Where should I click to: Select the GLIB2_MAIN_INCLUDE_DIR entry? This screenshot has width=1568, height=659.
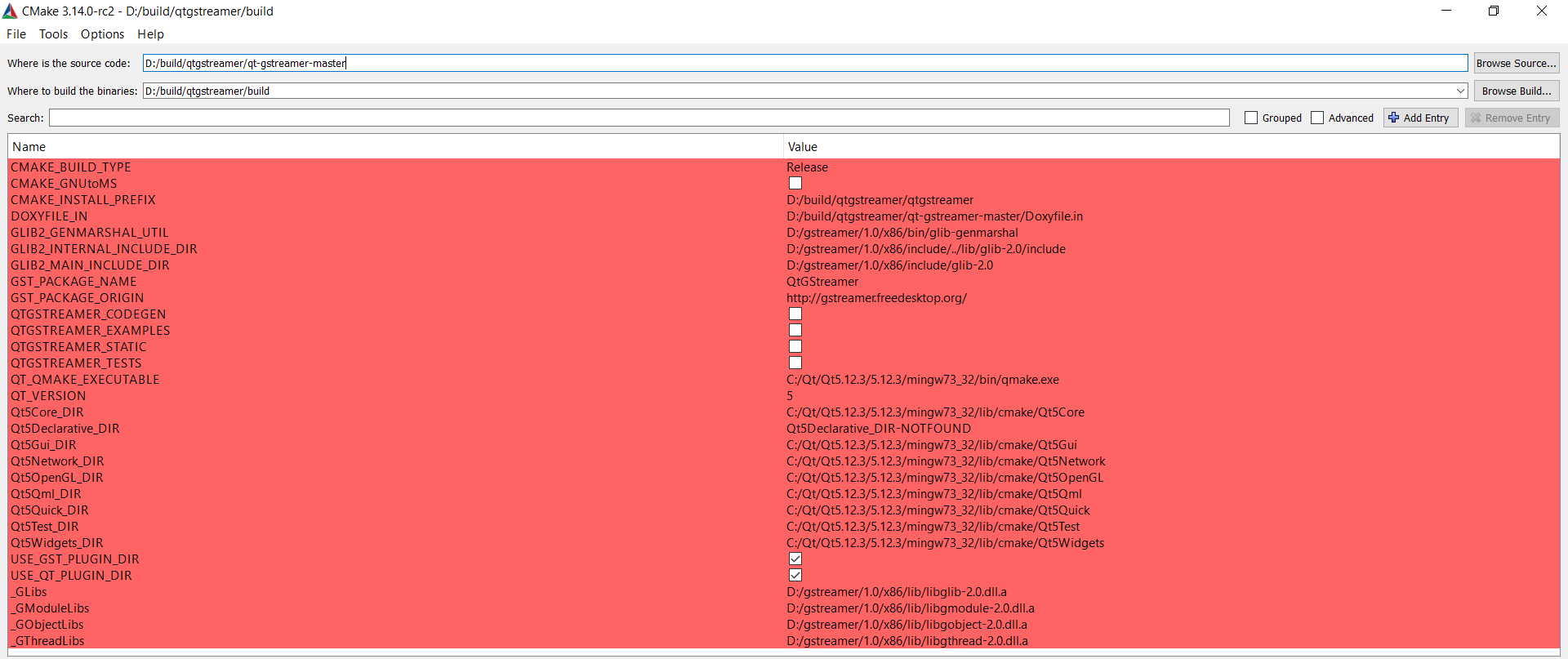tap(90, 265)
